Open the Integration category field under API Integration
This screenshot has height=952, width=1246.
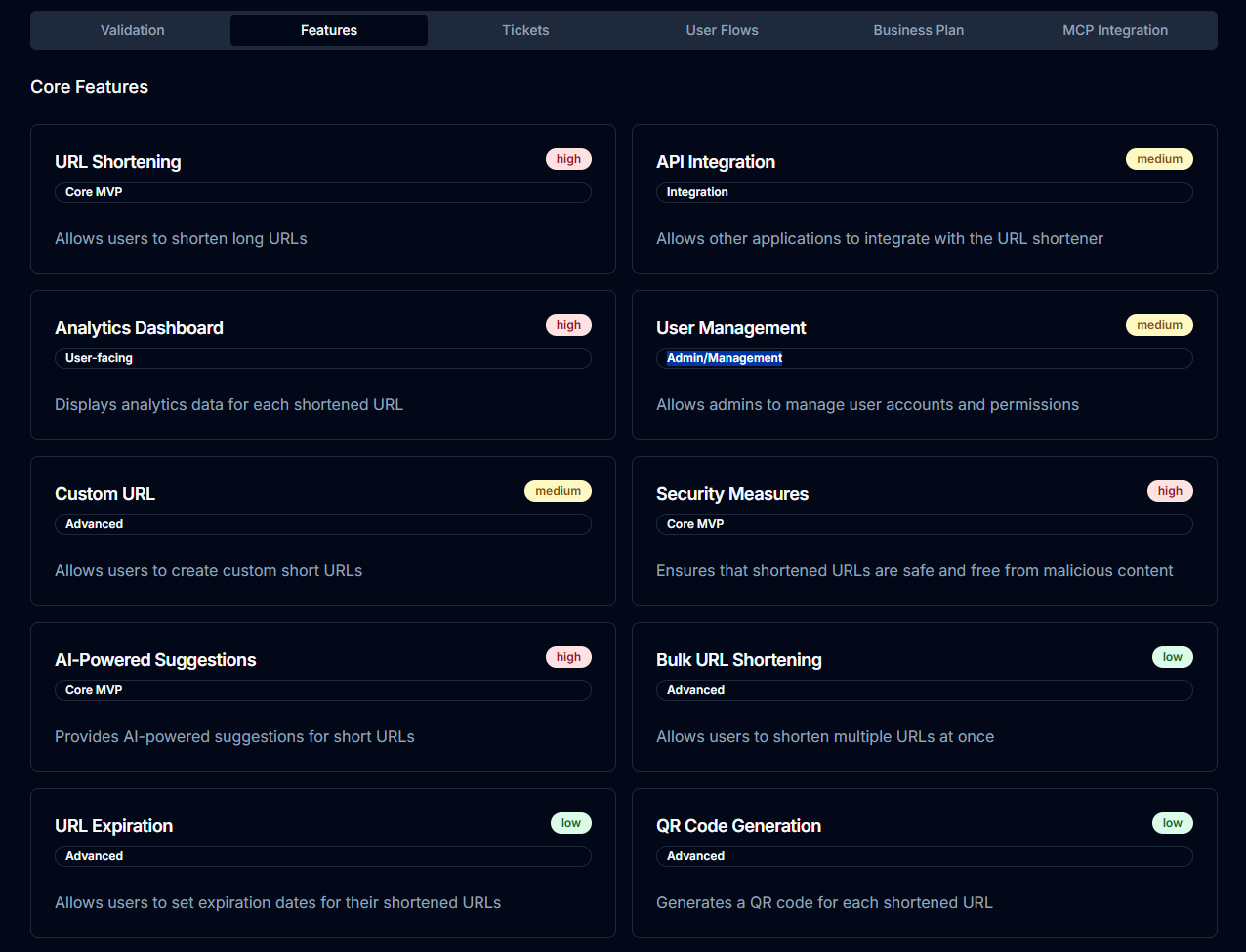pyautogui.click(x=925, y=192)
